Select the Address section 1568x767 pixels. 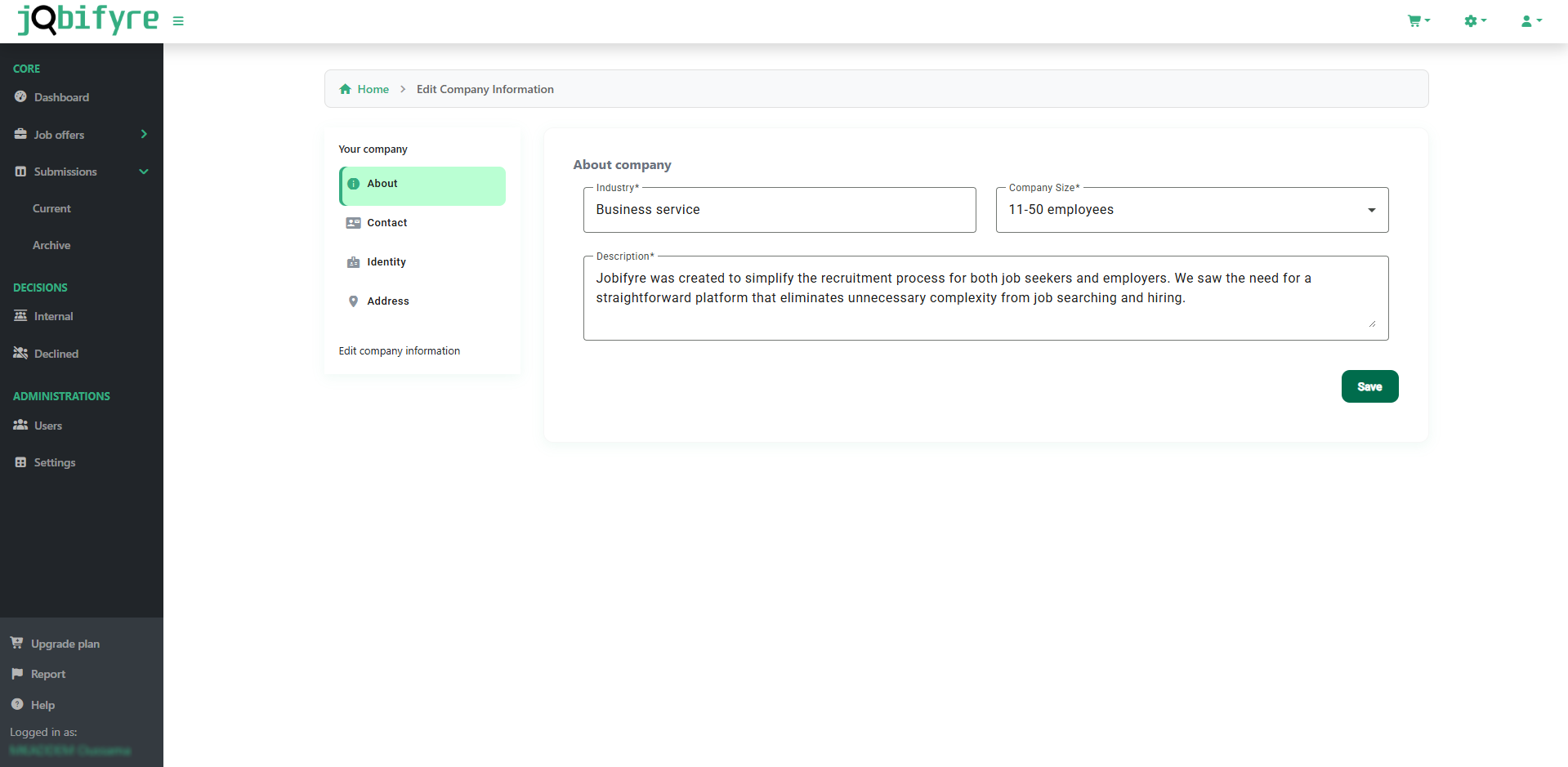[387, 301]
